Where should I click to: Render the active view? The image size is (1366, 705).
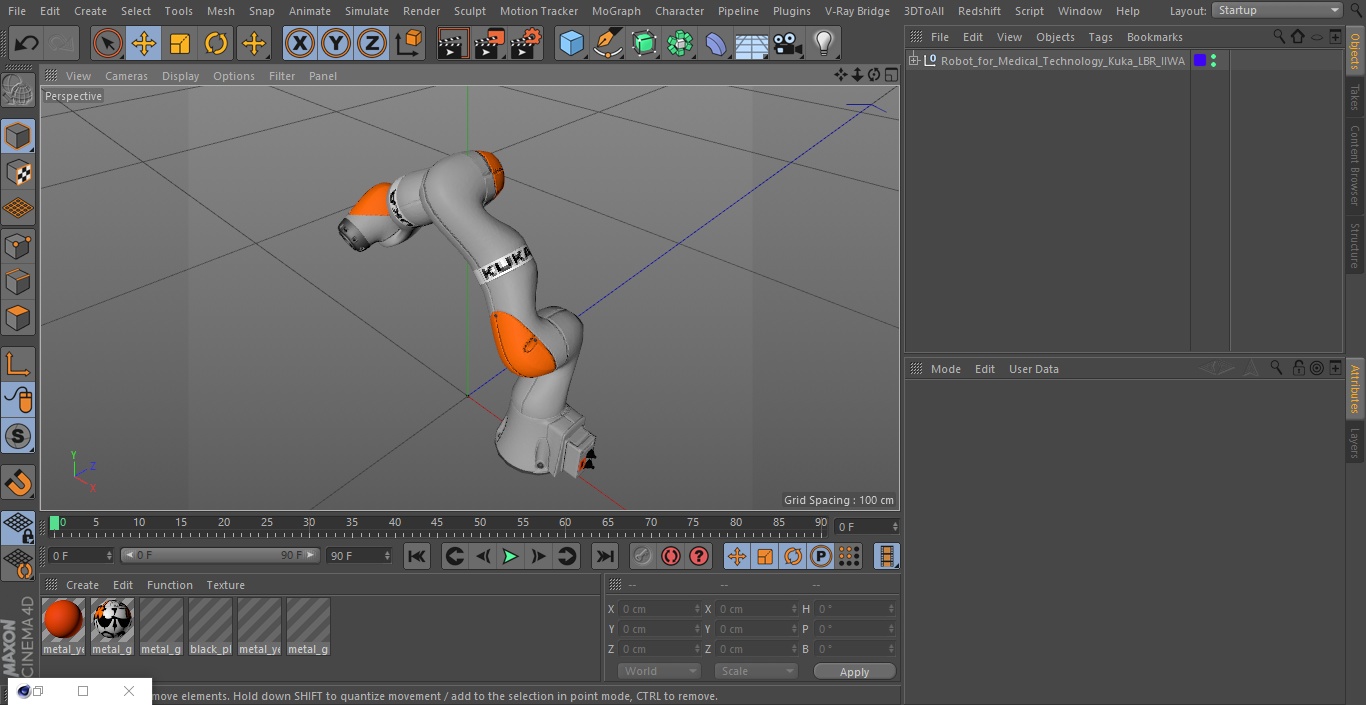453,43
